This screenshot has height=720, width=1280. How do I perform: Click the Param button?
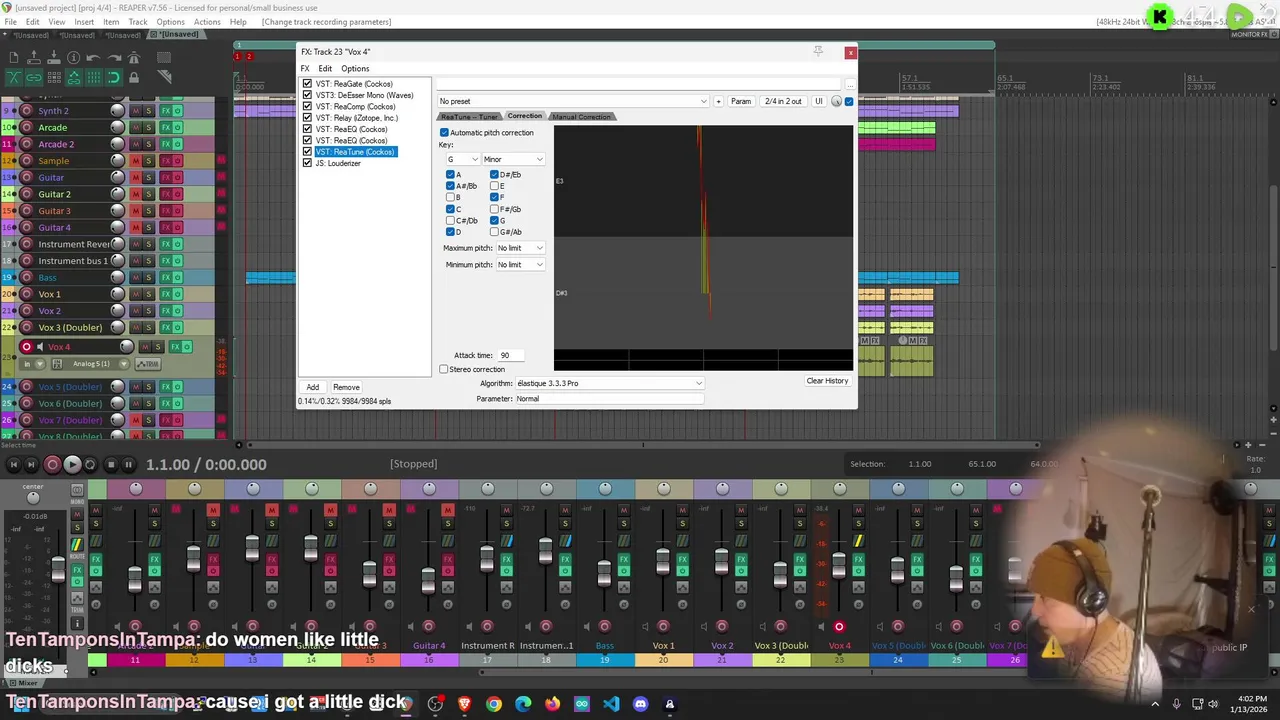[x=741, y=101]
